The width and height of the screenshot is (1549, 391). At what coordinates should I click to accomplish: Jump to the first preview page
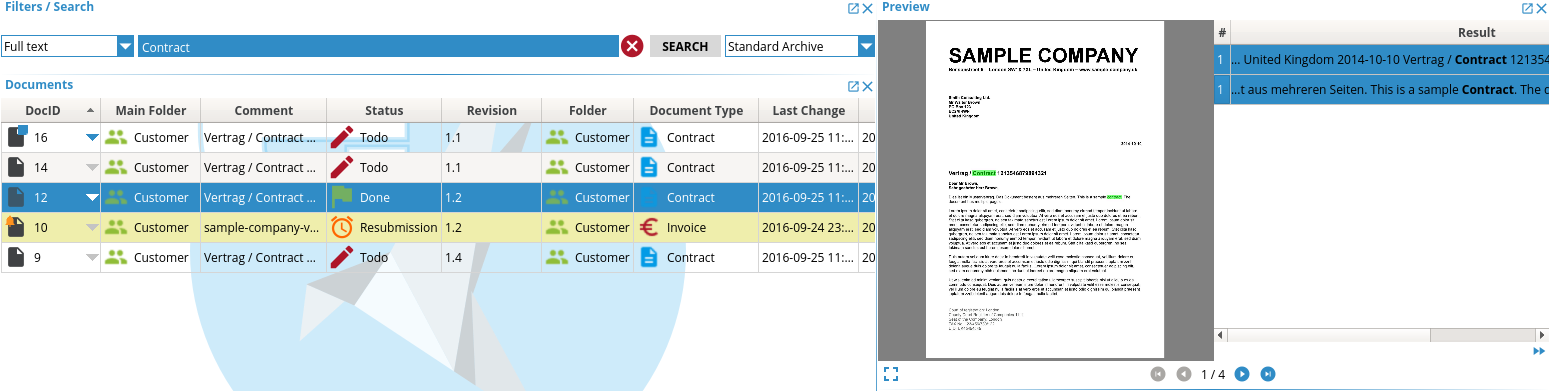tap(1158, 374)
